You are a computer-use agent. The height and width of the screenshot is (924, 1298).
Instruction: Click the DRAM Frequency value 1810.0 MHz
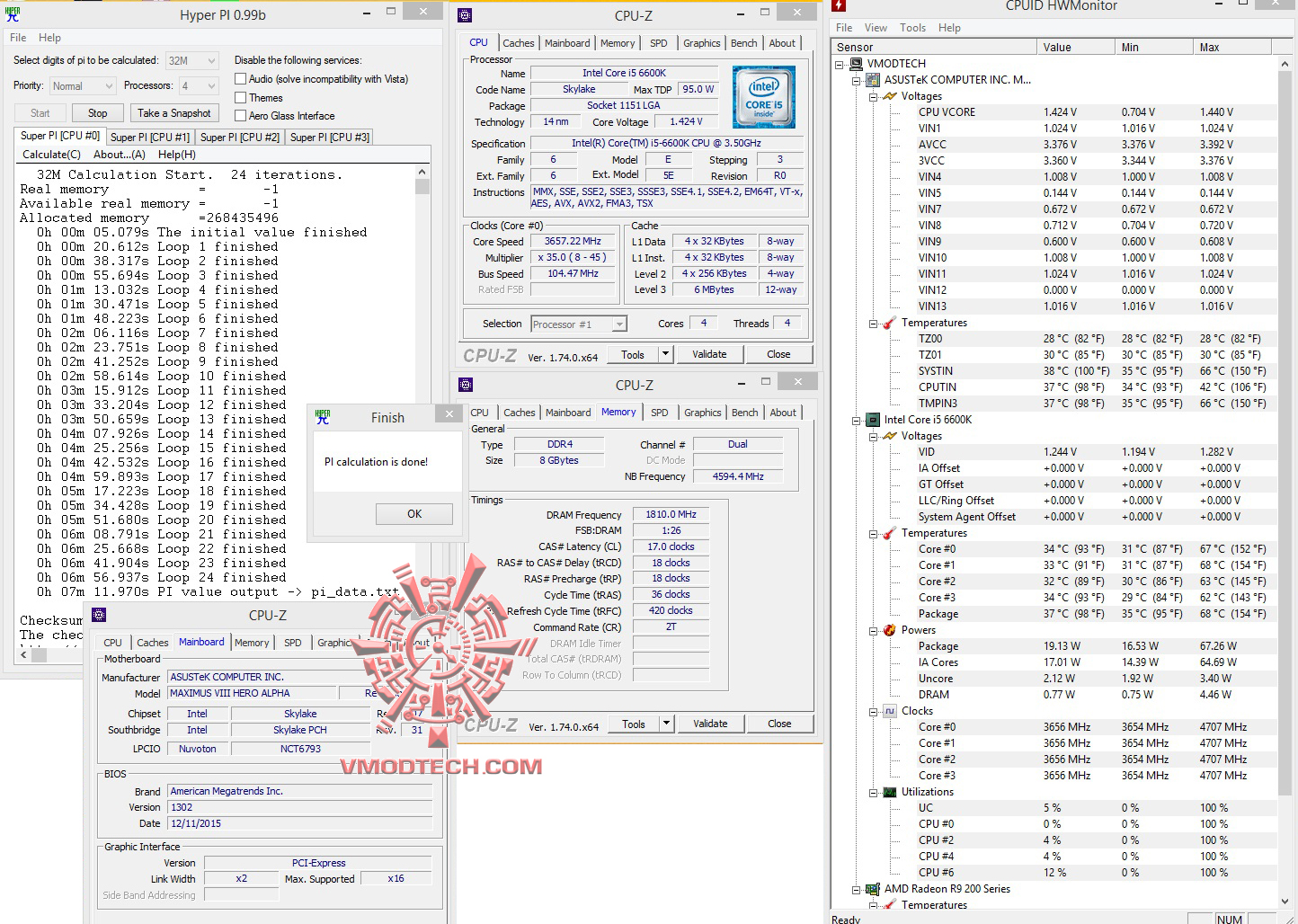click(671, 515)
